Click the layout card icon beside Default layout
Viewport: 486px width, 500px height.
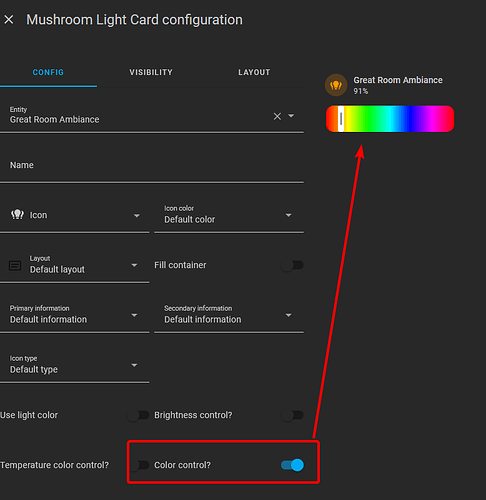[15, 266]
